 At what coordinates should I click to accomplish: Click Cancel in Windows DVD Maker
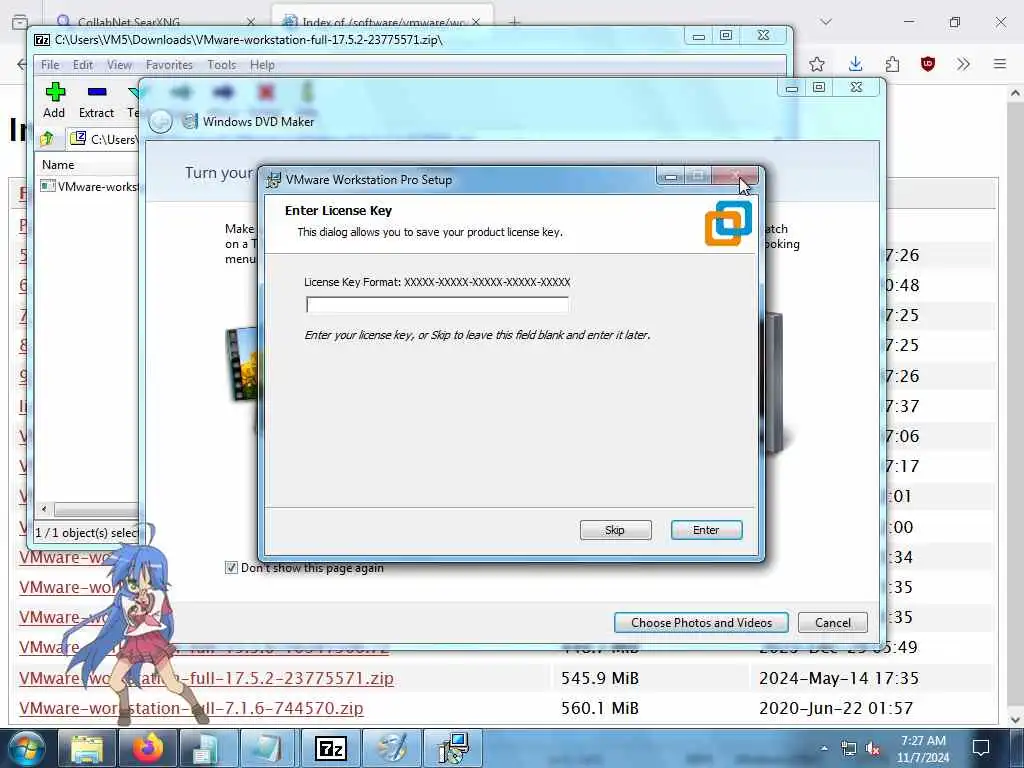click(x=833, y=622)
